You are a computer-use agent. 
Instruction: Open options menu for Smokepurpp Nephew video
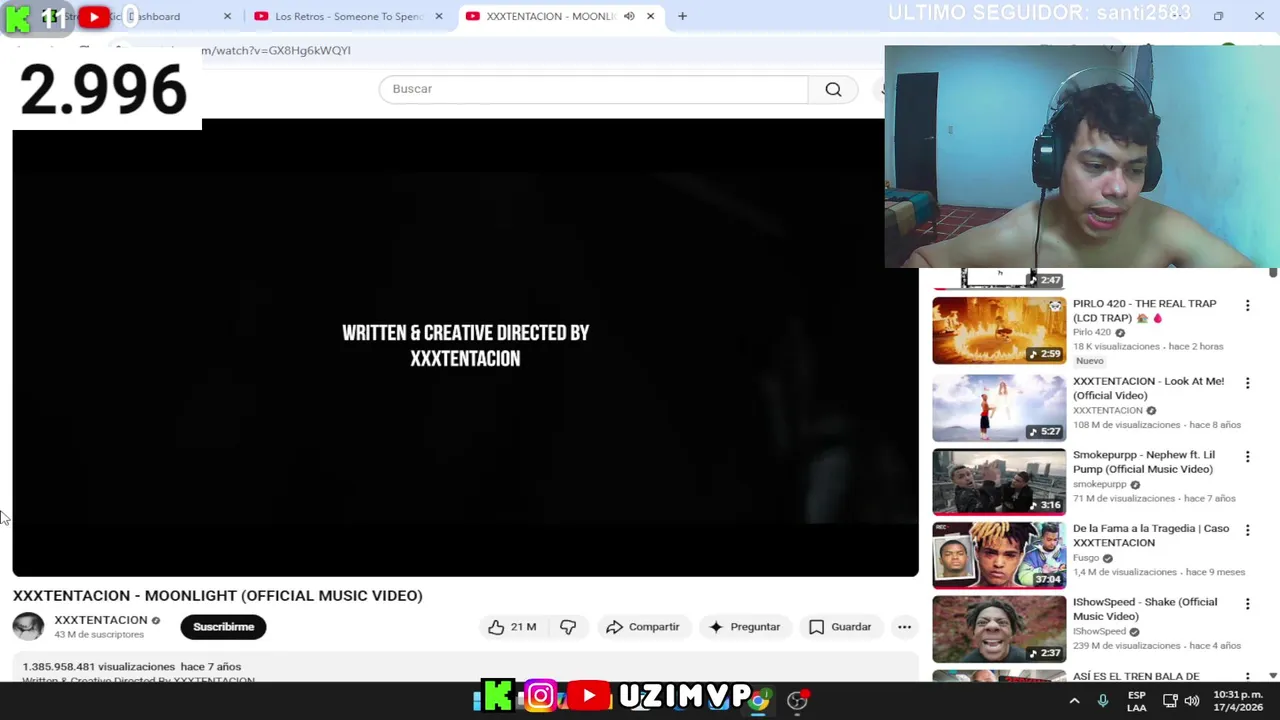[x=1247, y=457]
